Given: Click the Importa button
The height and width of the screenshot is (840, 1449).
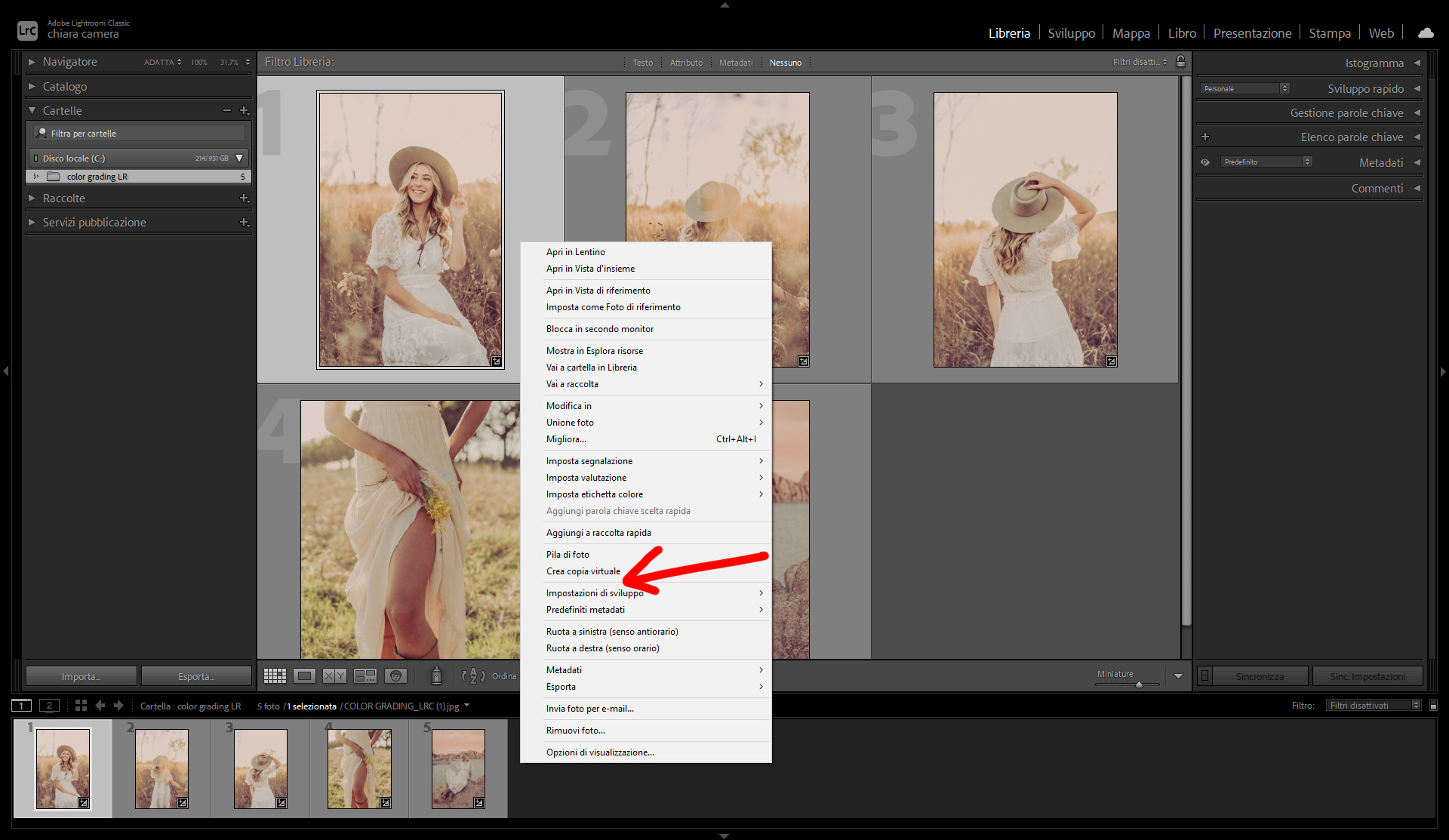Looking at the screenshot, I should tap(82, 676).
